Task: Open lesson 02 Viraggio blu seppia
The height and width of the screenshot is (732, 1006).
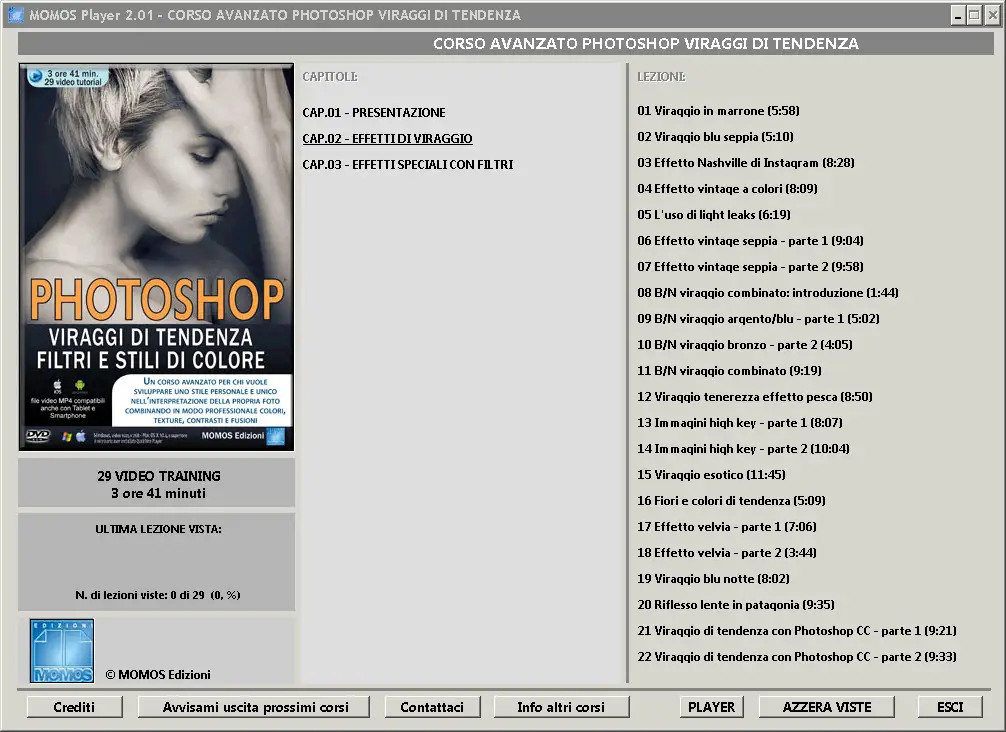Action: (715, 137)
